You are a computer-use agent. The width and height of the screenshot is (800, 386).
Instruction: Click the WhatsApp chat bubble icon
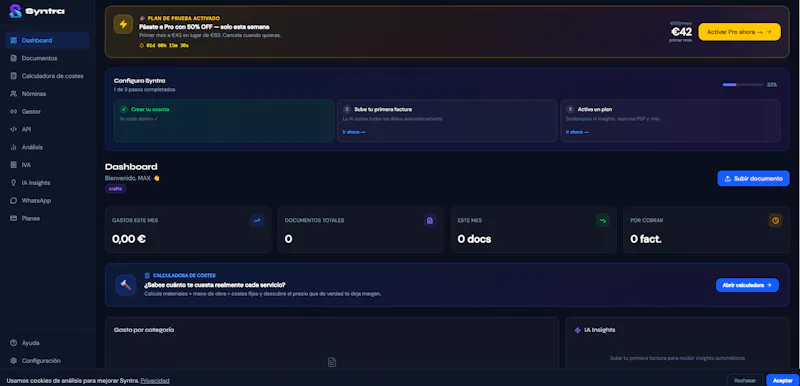click(x=13, y=200)
